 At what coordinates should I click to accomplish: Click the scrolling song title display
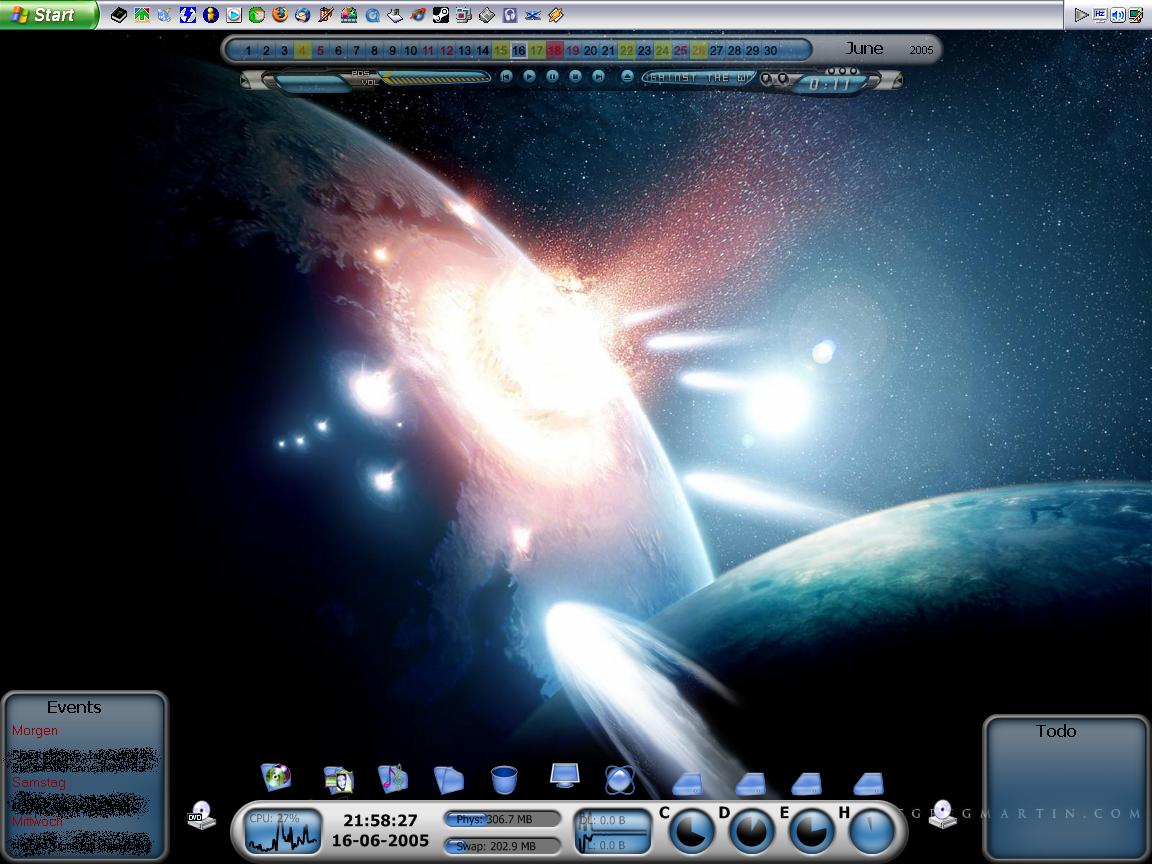698,77
